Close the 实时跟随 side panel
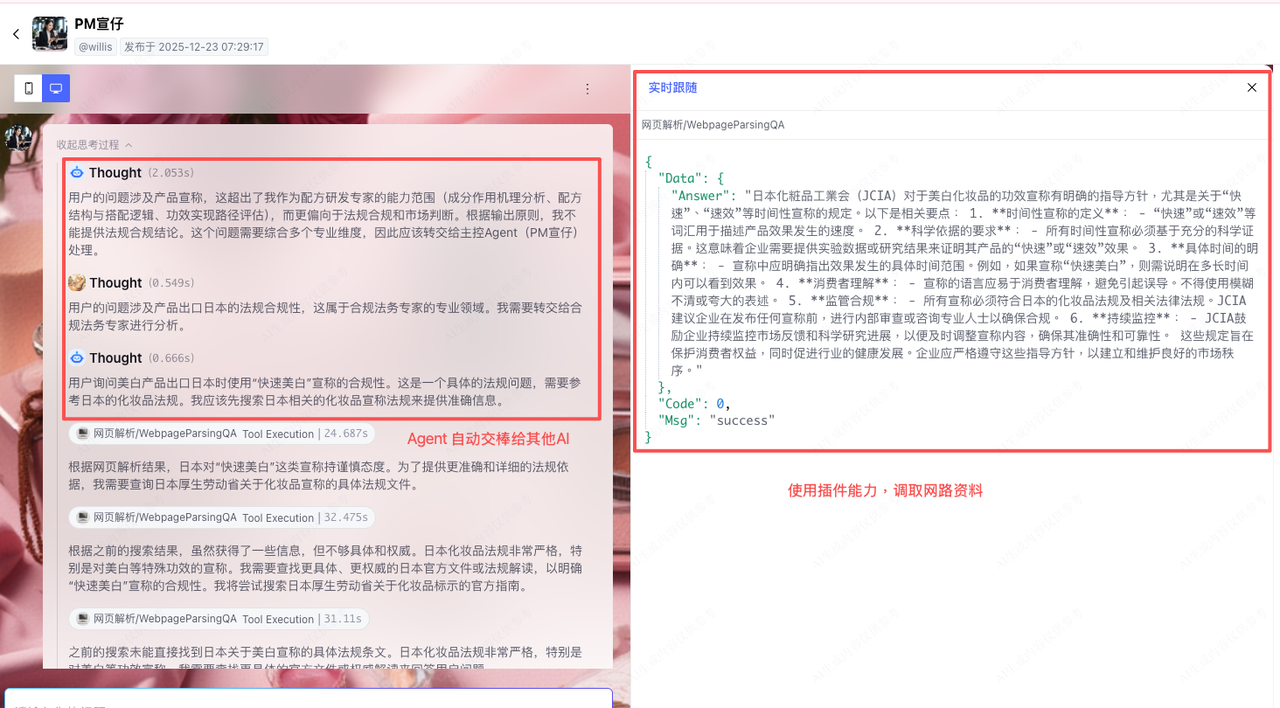This screenshot has height=708, width=1280. 1252,88
